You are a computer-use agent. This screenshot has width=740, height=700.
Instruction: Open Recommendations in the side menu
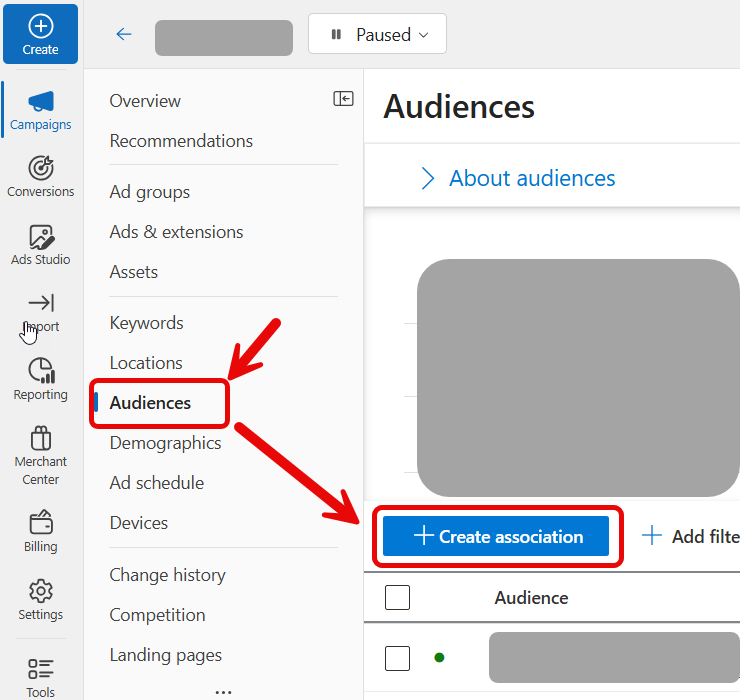point(181,141)
